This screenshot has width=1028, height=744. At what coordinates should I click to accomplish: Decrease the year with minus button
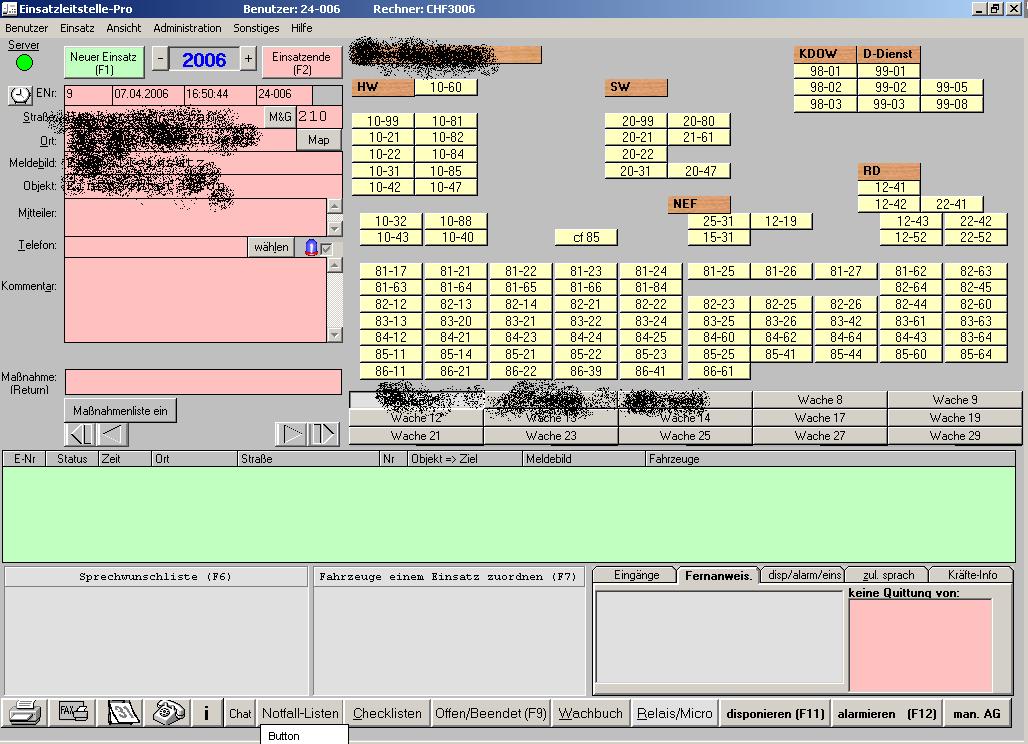point(160,60)
